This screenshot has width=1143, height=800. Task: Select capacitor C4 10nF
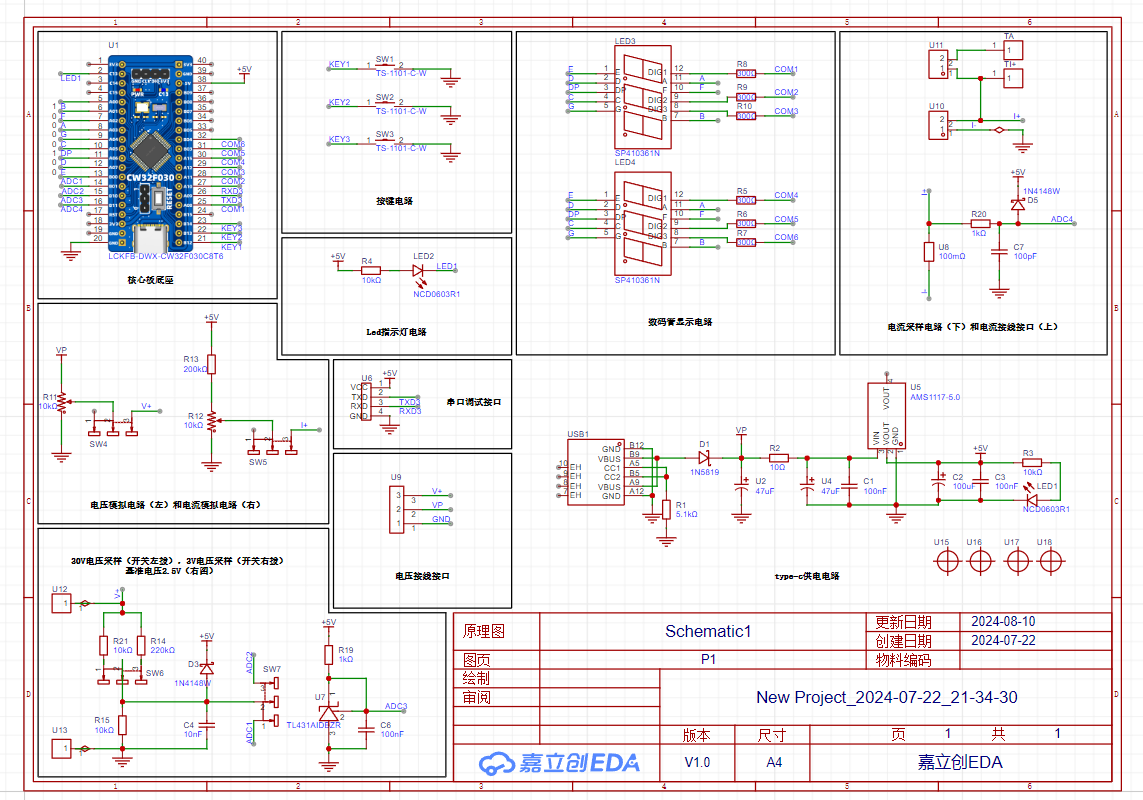(207, 725)
